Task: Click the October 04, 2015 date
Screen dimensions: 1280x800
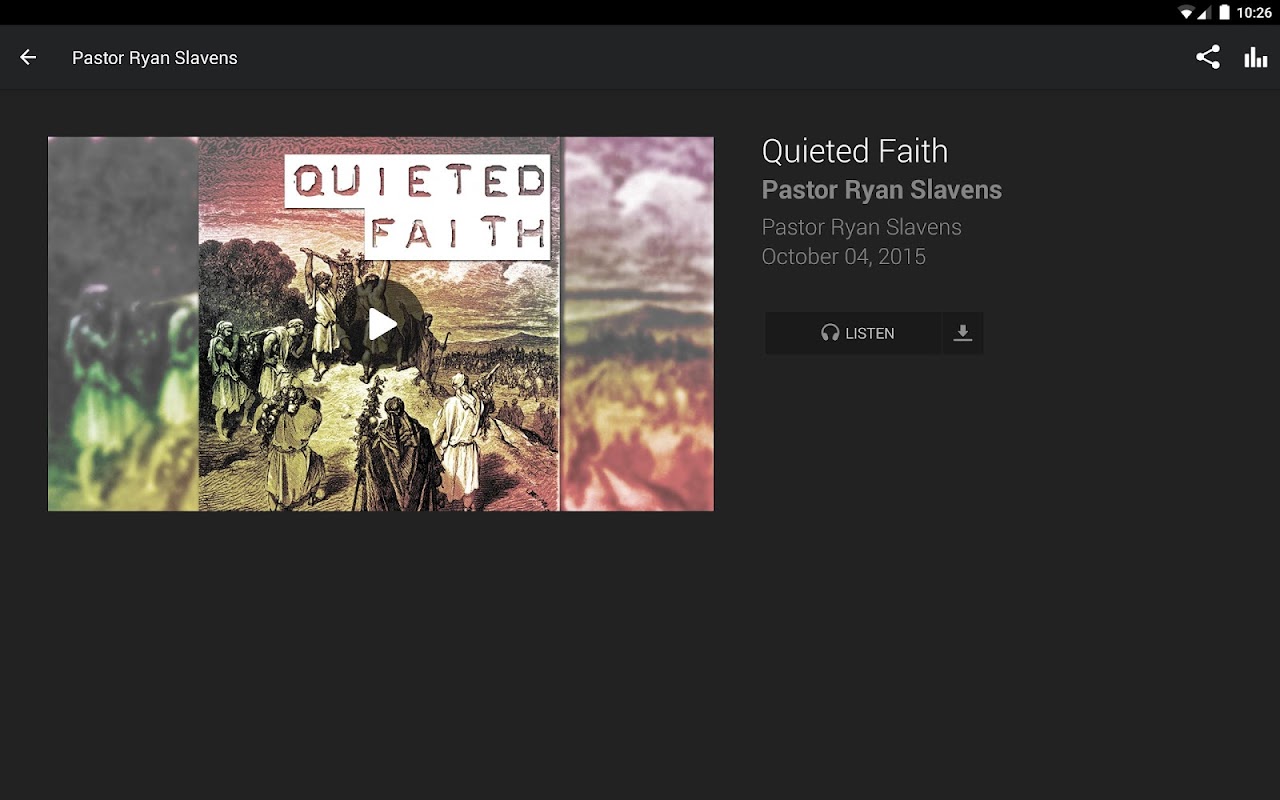Action: (844, 256)
